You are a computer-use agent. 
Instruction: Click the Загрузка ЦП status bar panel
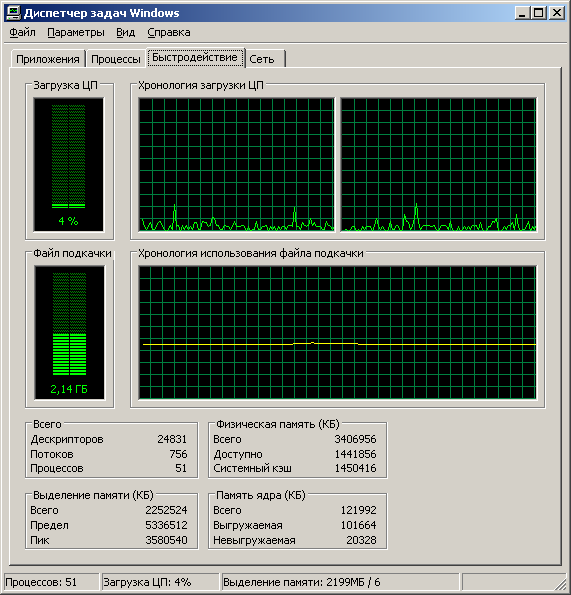point(160,582)
